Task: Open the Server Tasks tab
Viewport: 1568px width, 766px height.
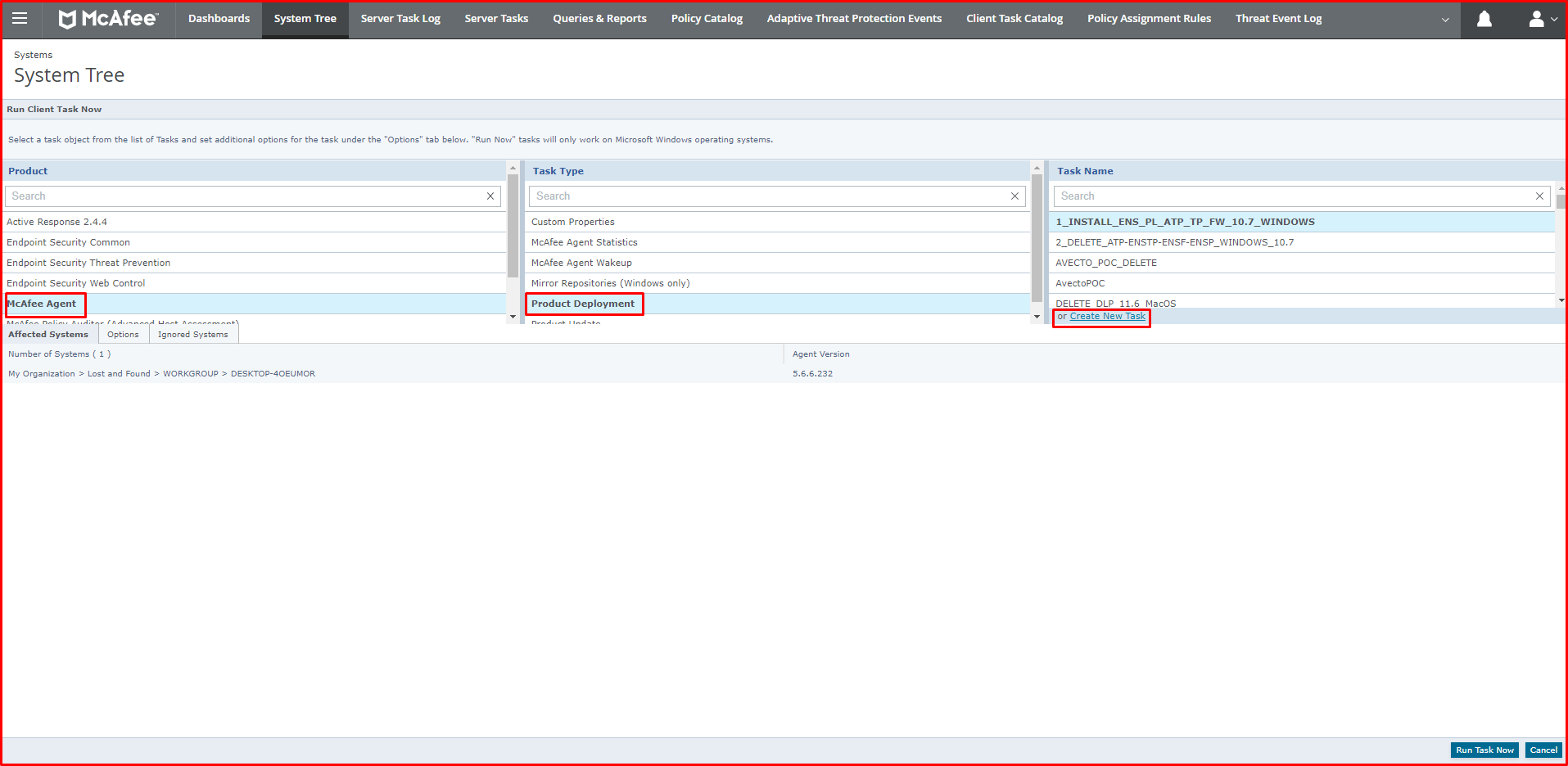Action: pos(496,19)
